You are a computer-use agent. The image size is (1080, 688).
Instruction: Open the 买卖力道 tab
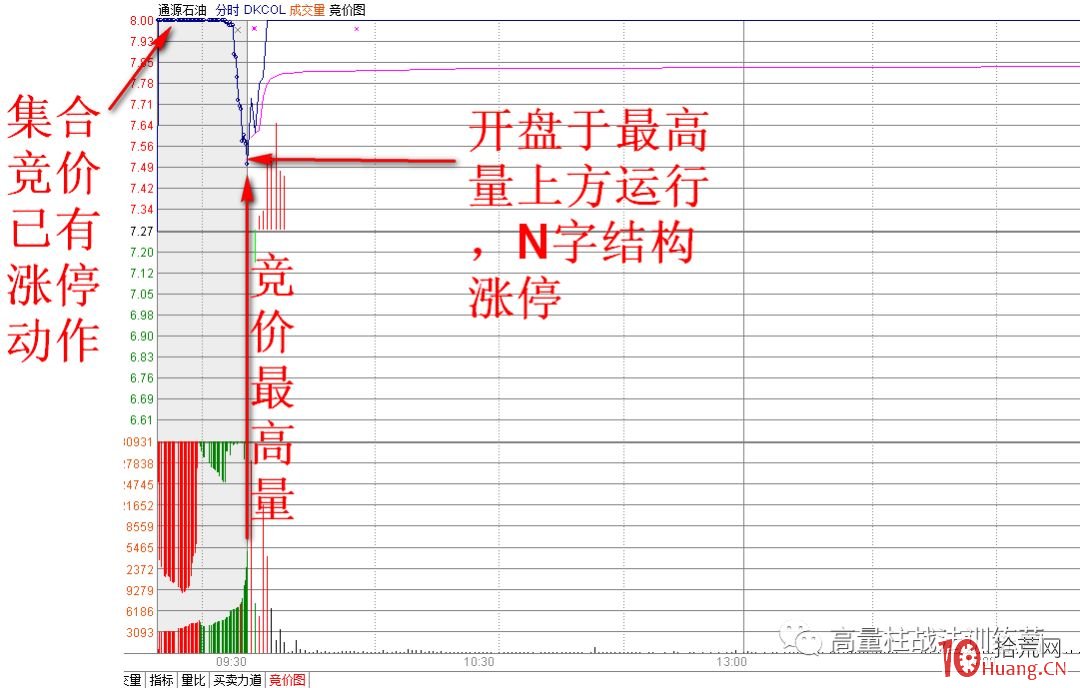click(238, 680)
